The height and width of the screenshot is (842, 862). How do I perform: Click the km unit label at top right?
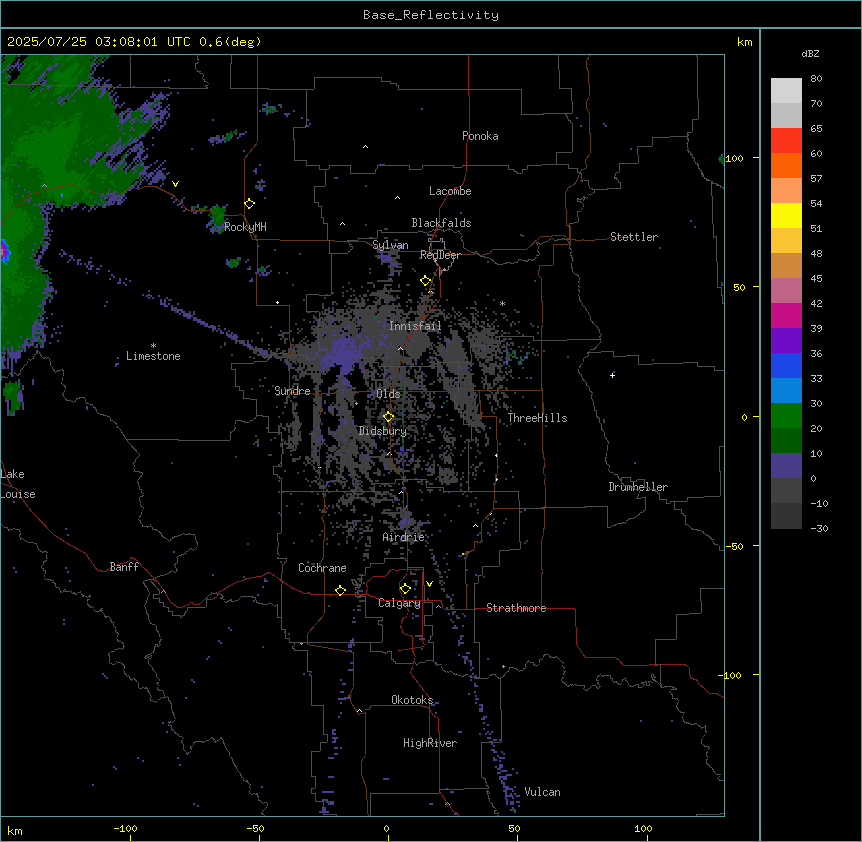coord(744,42)
